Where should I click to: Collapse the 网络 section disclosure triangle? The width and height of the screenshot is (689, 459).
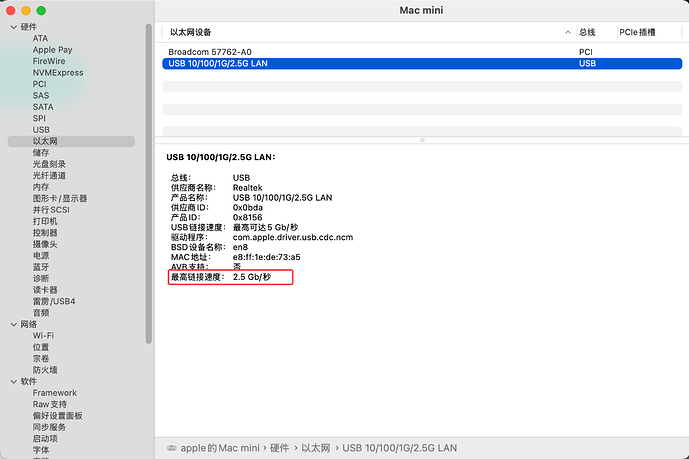(12, 324)
